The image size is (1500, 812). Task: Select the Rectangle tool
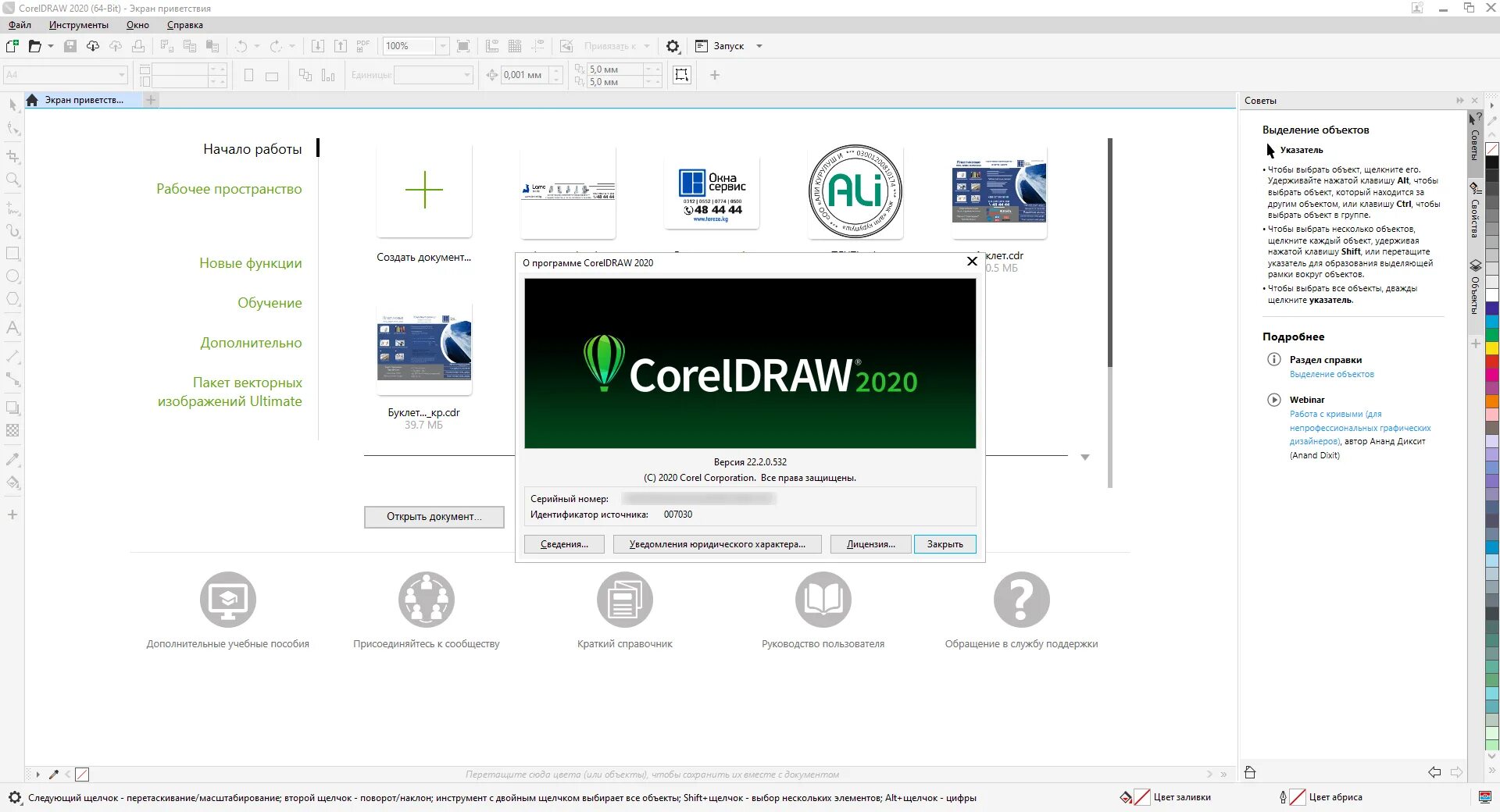(x=12, y=254)
